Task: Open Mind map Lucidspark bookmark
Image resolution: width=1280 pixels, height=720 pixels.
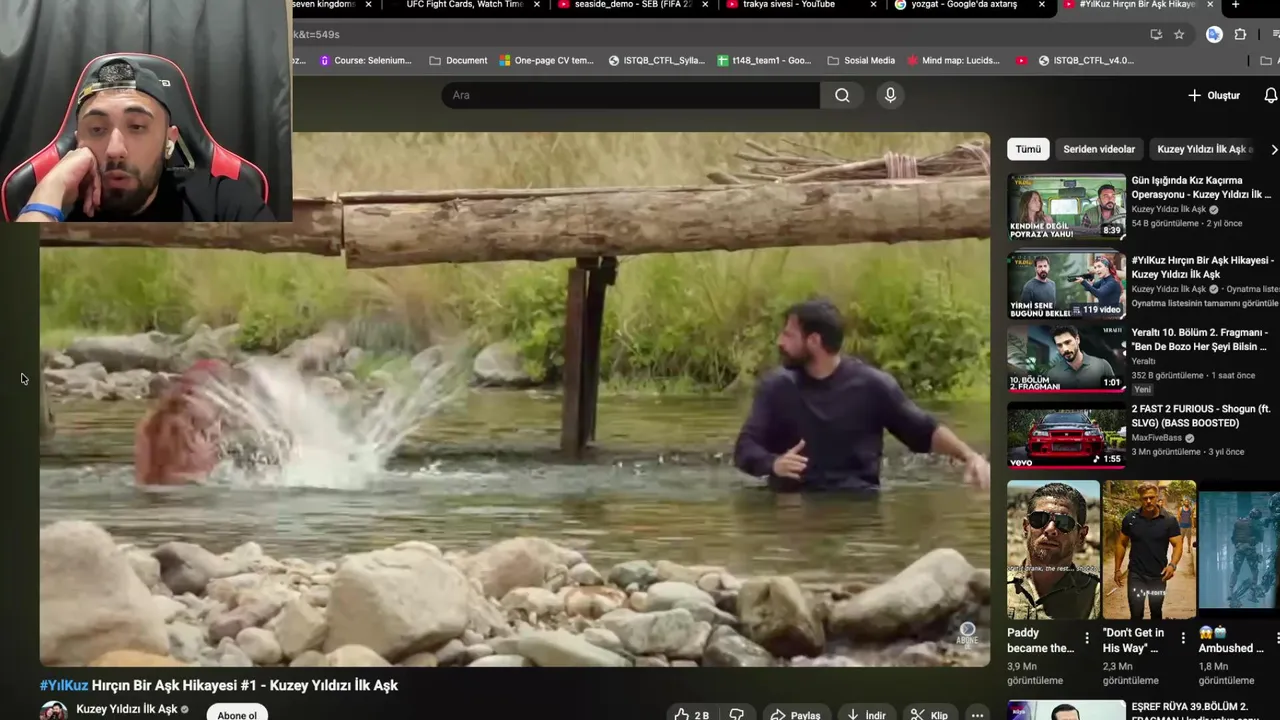Action: click(953, 60)
